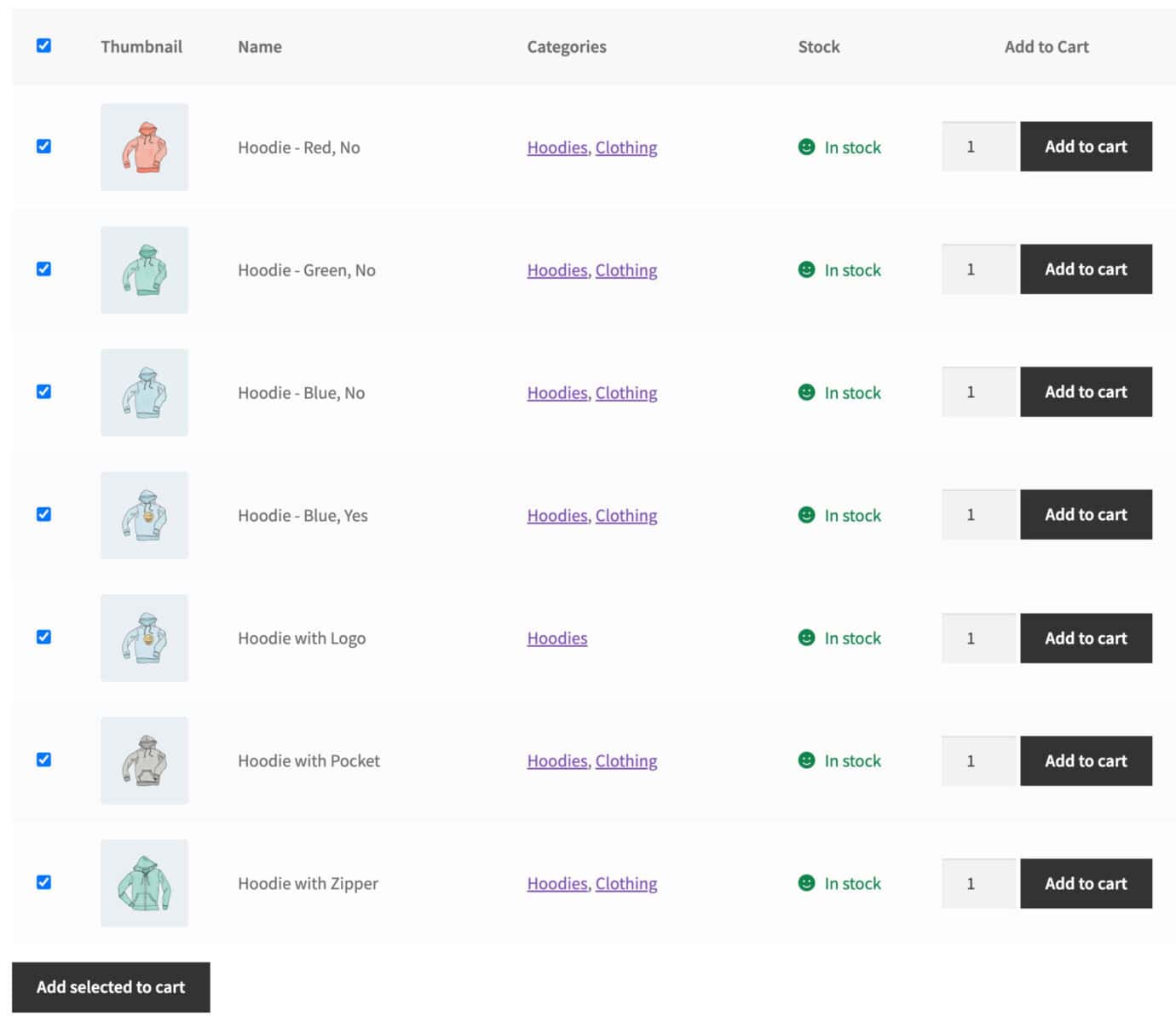Focus quantity field for Hoodie - Green, No

click(980, 269)
